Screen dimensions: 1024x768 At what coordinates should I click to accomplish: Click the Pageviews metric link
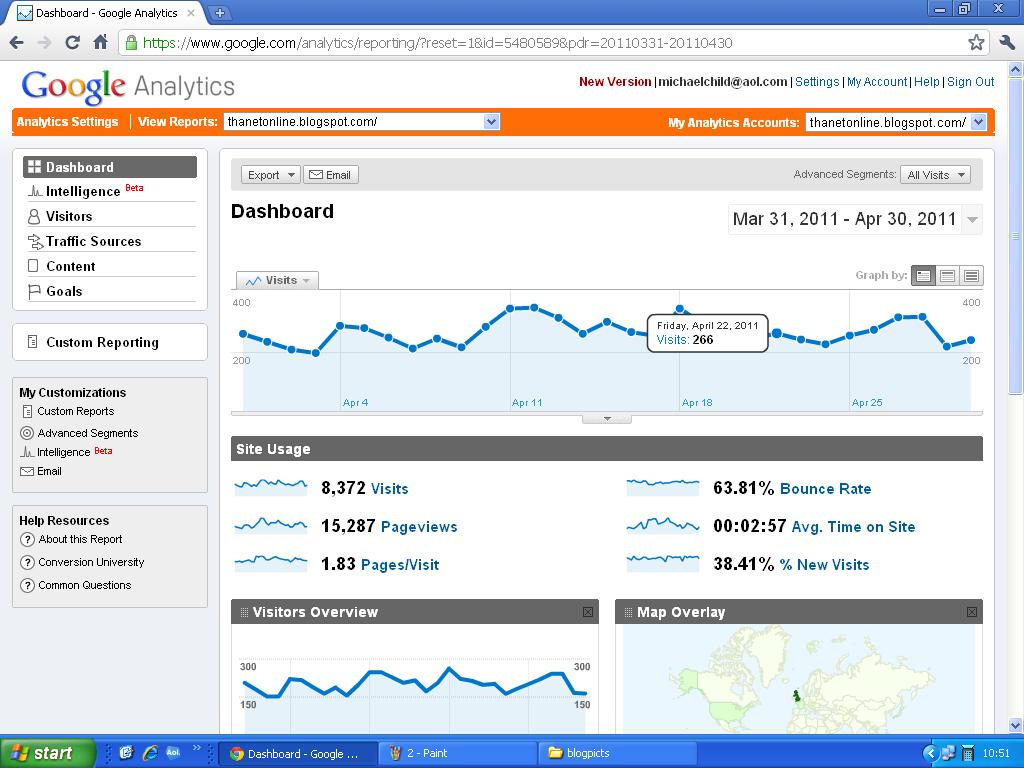[x=419, y=526]
